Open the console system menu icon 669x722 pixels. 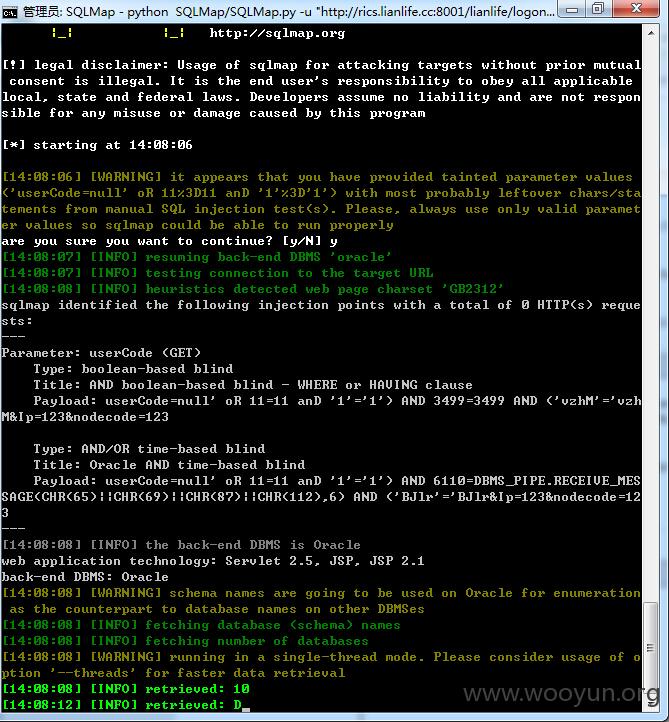coord(9,12)
